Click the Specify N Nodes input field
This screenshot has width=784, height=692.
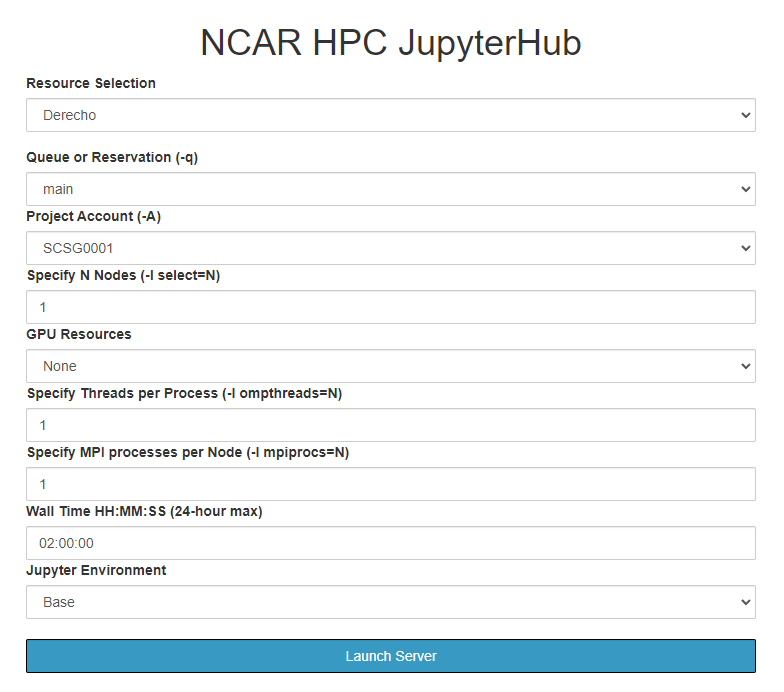(x=390, y=307)
